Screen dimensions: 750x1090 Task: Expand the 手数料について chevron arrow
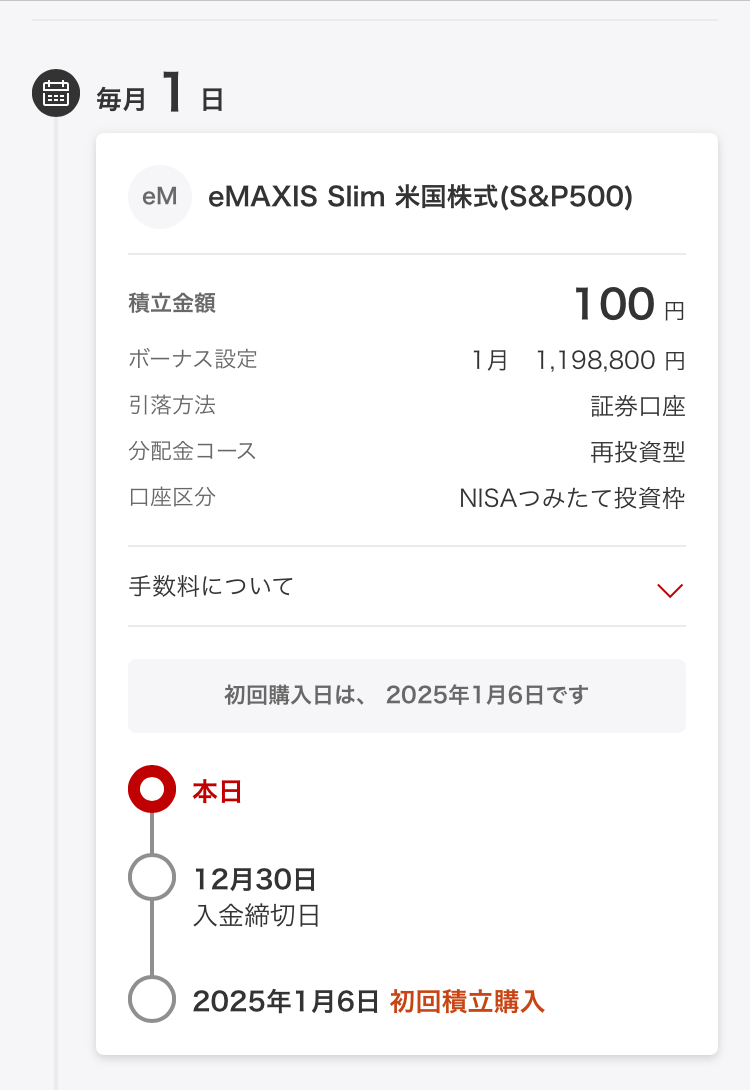pos(669,590)
